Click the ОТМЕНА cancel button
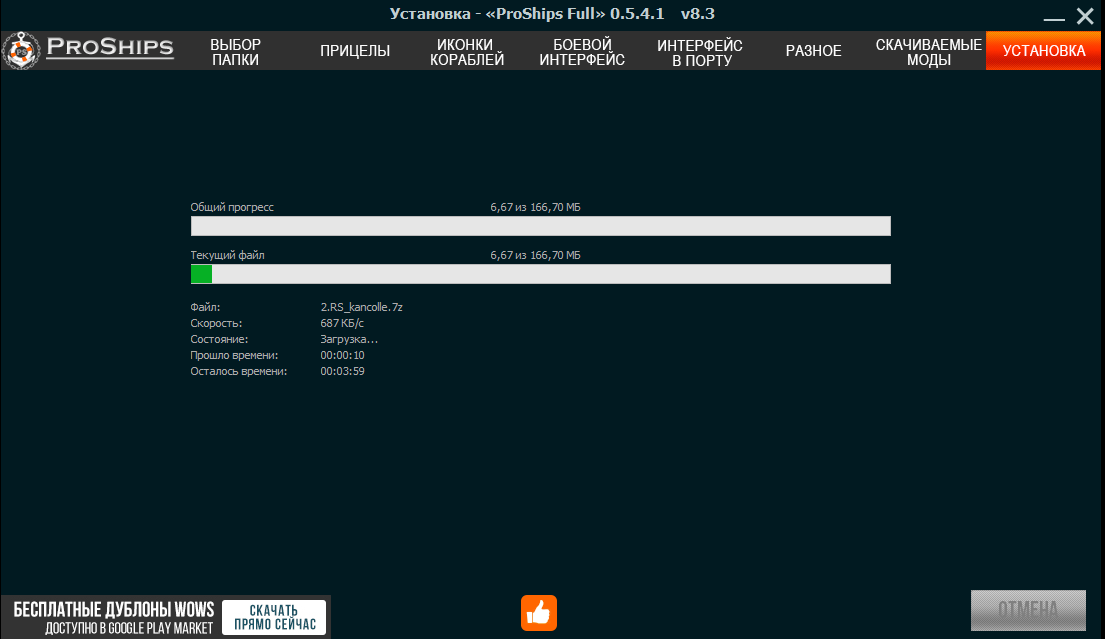 [x=1028, y=610]
